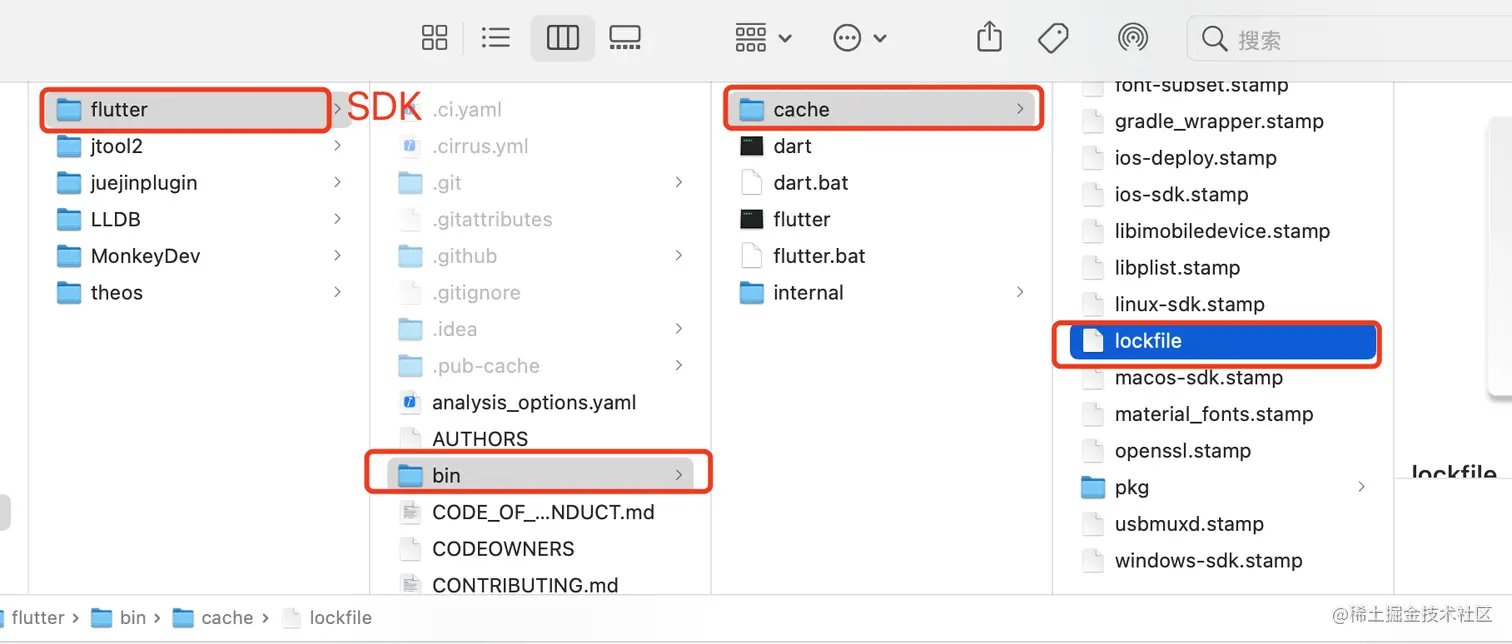Click the flutter executable icon
Viewport: 1512px width, 644px height.
(752, 219)
